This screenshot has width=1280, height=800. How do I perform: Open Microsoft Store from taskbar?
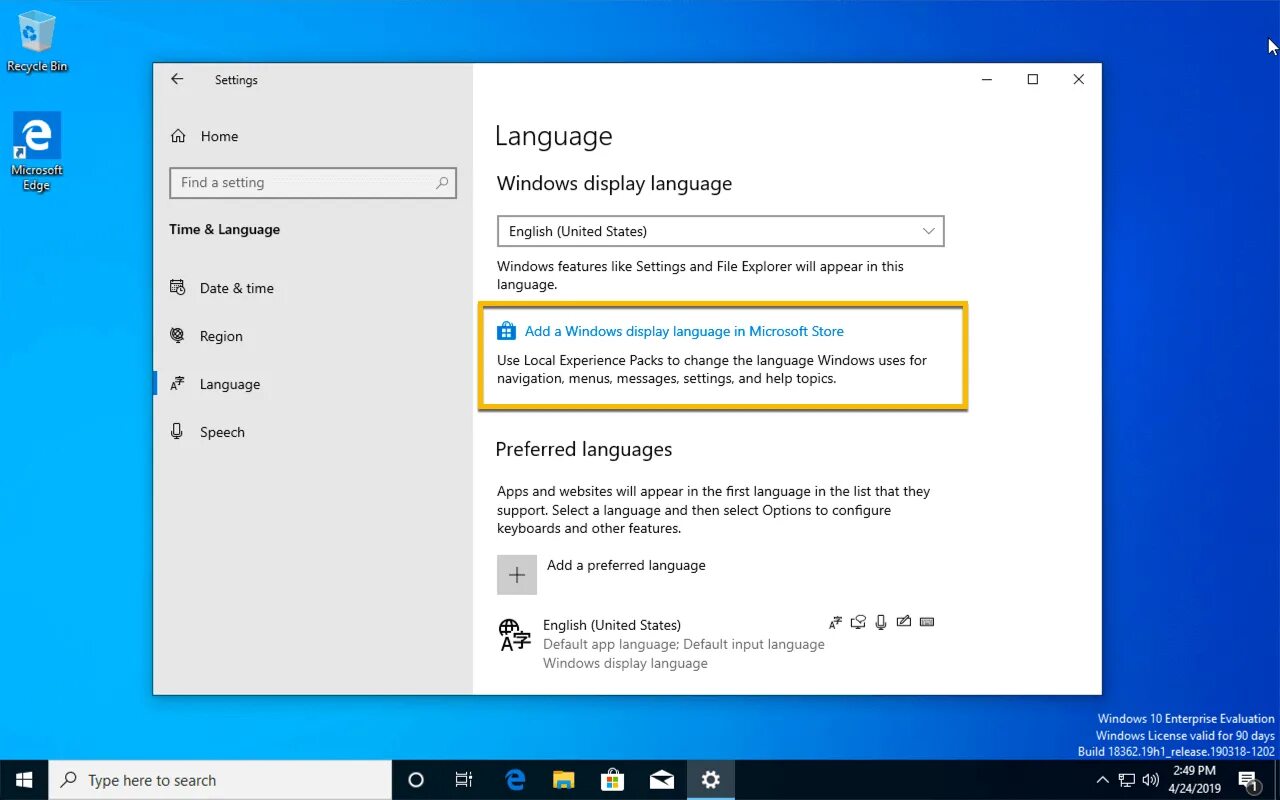coord(613,780)
